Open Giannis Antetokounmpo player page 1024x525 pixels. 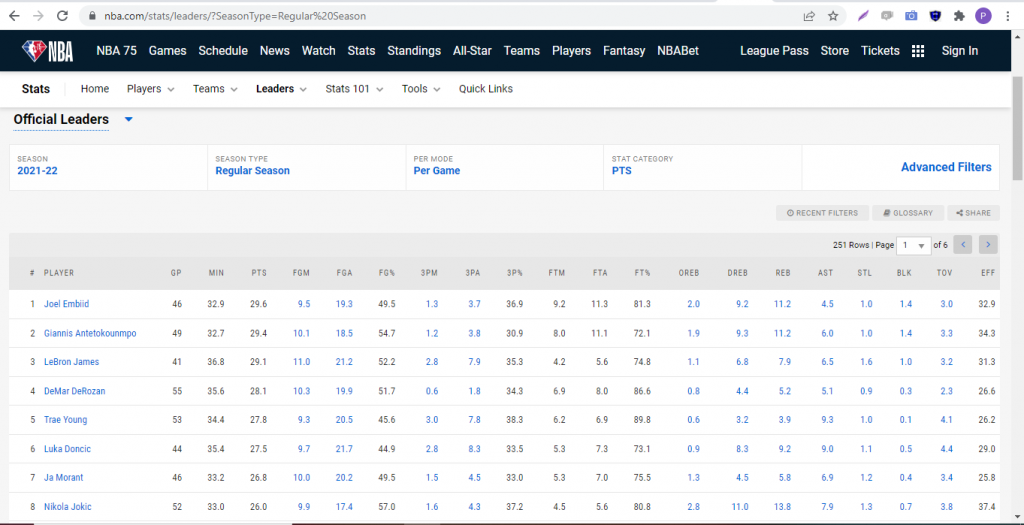(x=90, y=333)
